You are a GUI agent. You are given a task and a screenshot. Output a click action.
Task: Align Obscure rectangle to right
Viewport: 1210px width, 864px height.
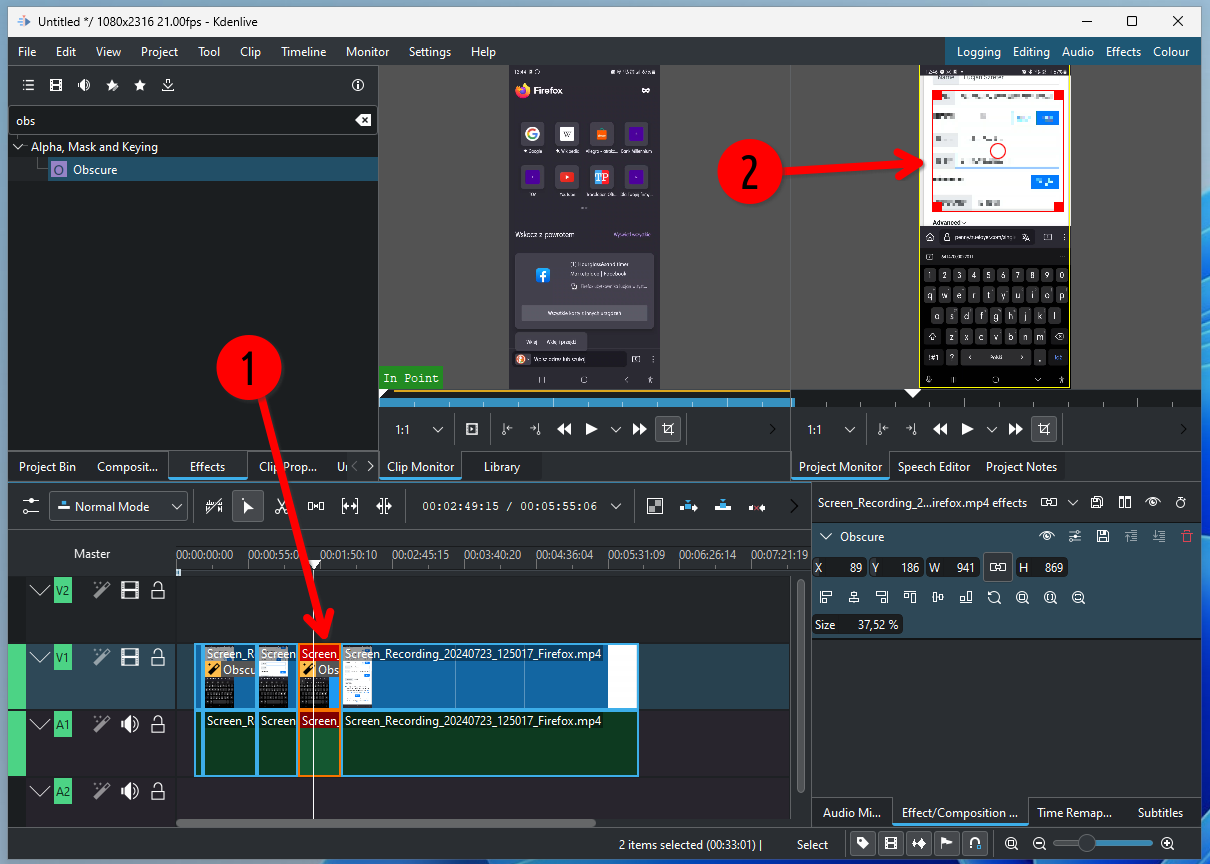coord(882,597)
